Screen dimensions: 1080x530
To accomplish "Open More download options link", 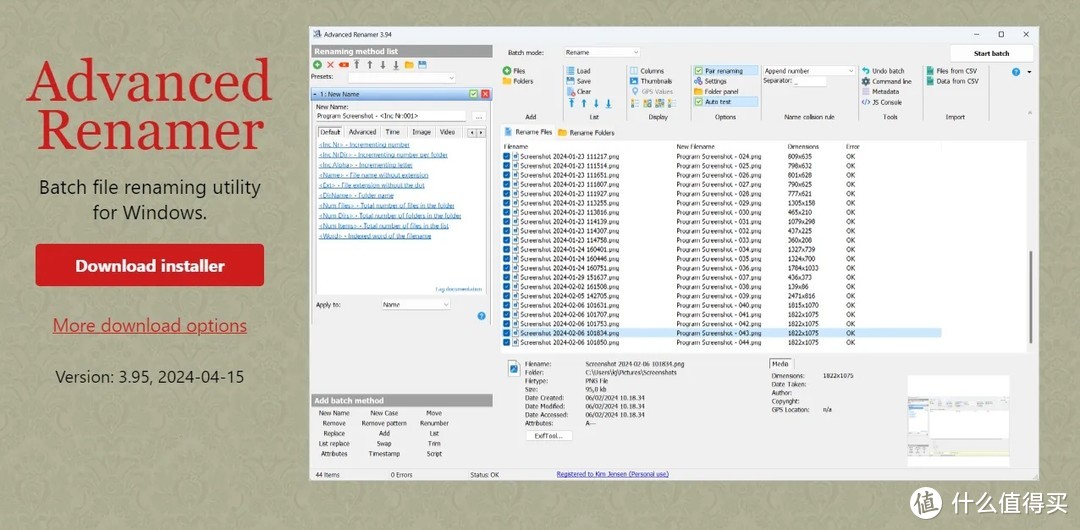I will click(149, 325).
